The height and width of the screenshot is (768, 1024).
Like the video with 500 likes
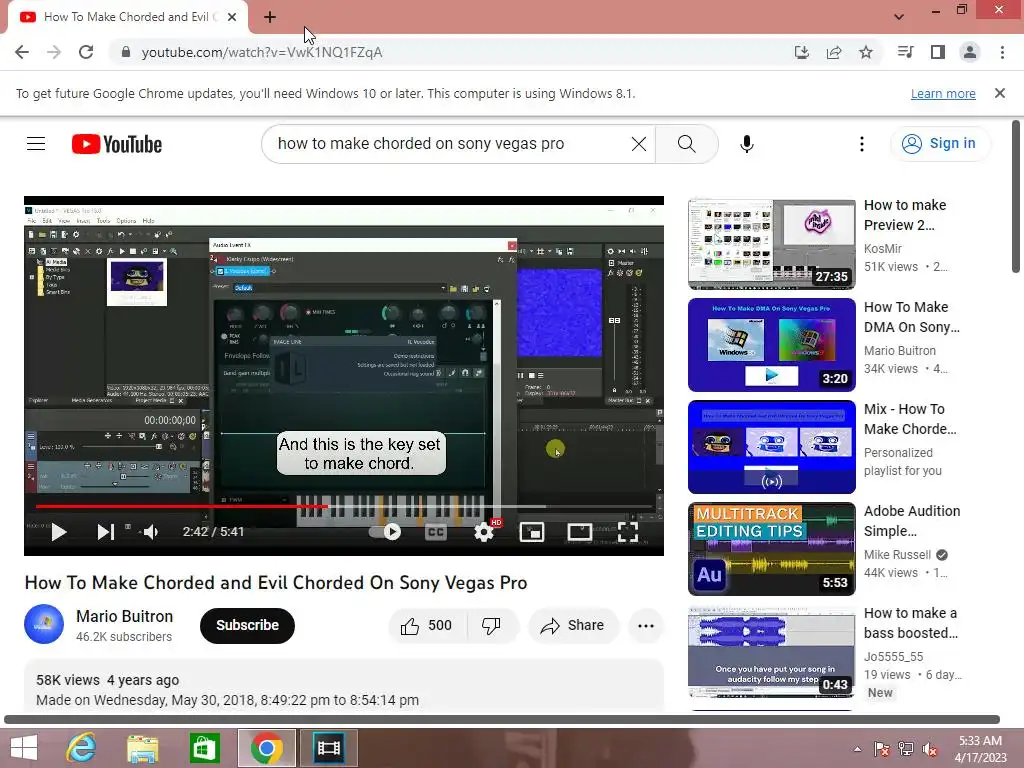[428, 626]
